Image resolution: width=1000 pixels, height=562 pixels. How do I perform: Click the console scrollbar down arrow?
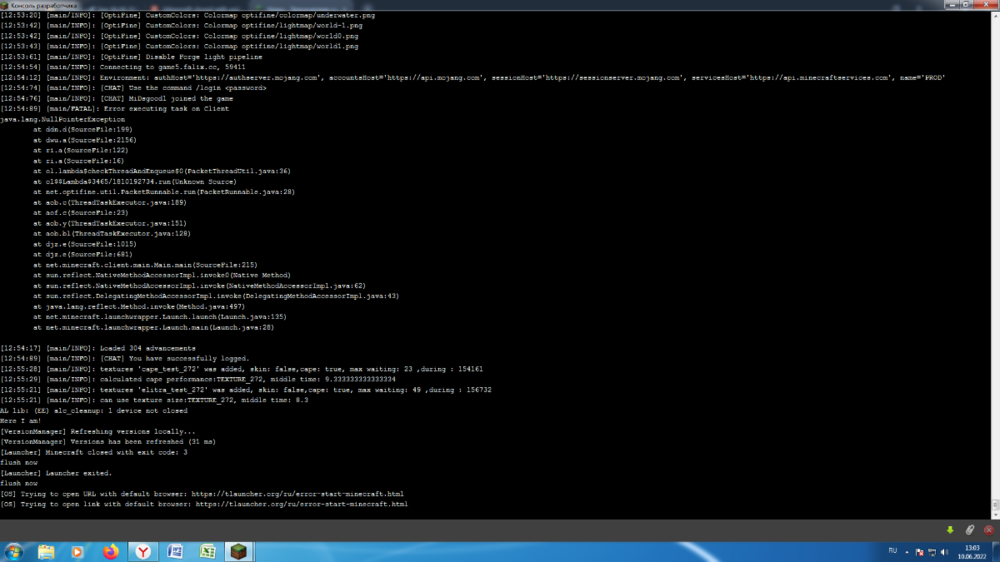coord(995,514)
